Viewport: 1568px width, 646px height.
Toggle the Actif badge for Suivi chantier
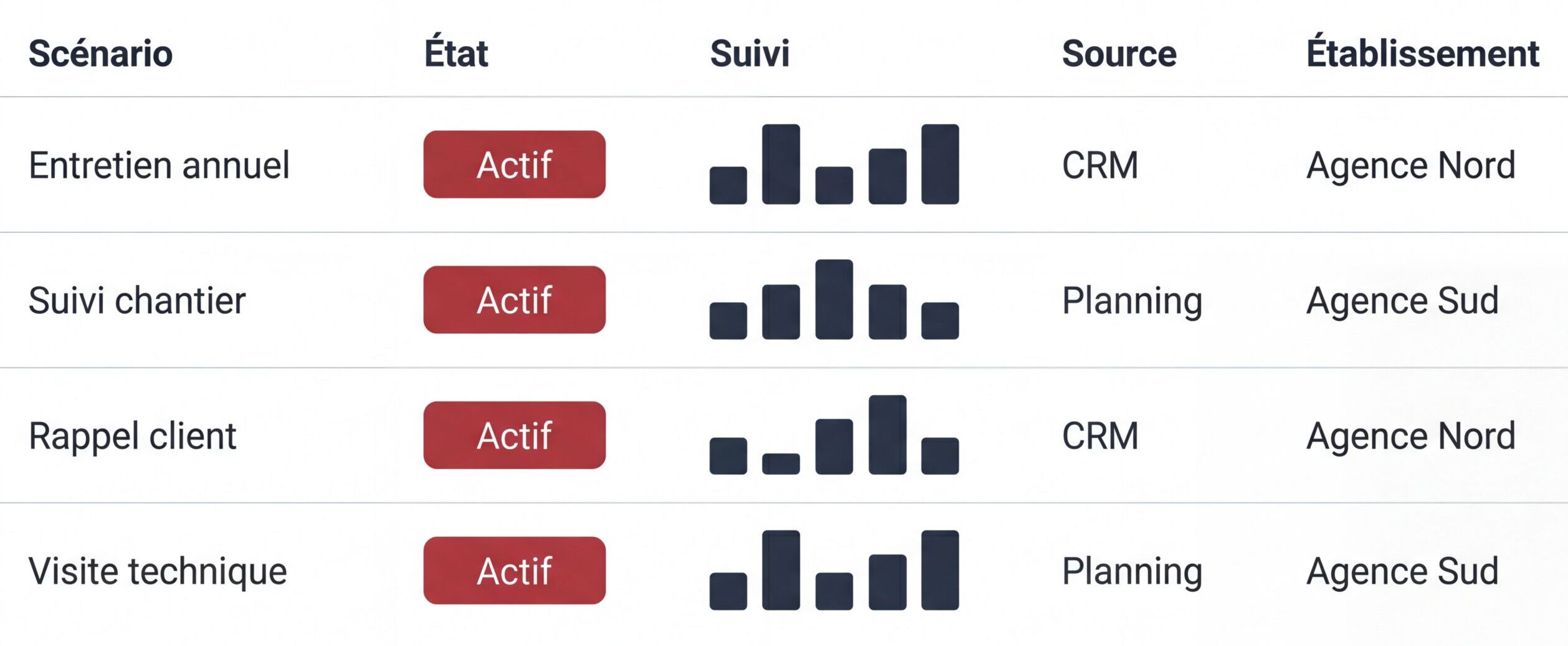(x=514, y=300)
